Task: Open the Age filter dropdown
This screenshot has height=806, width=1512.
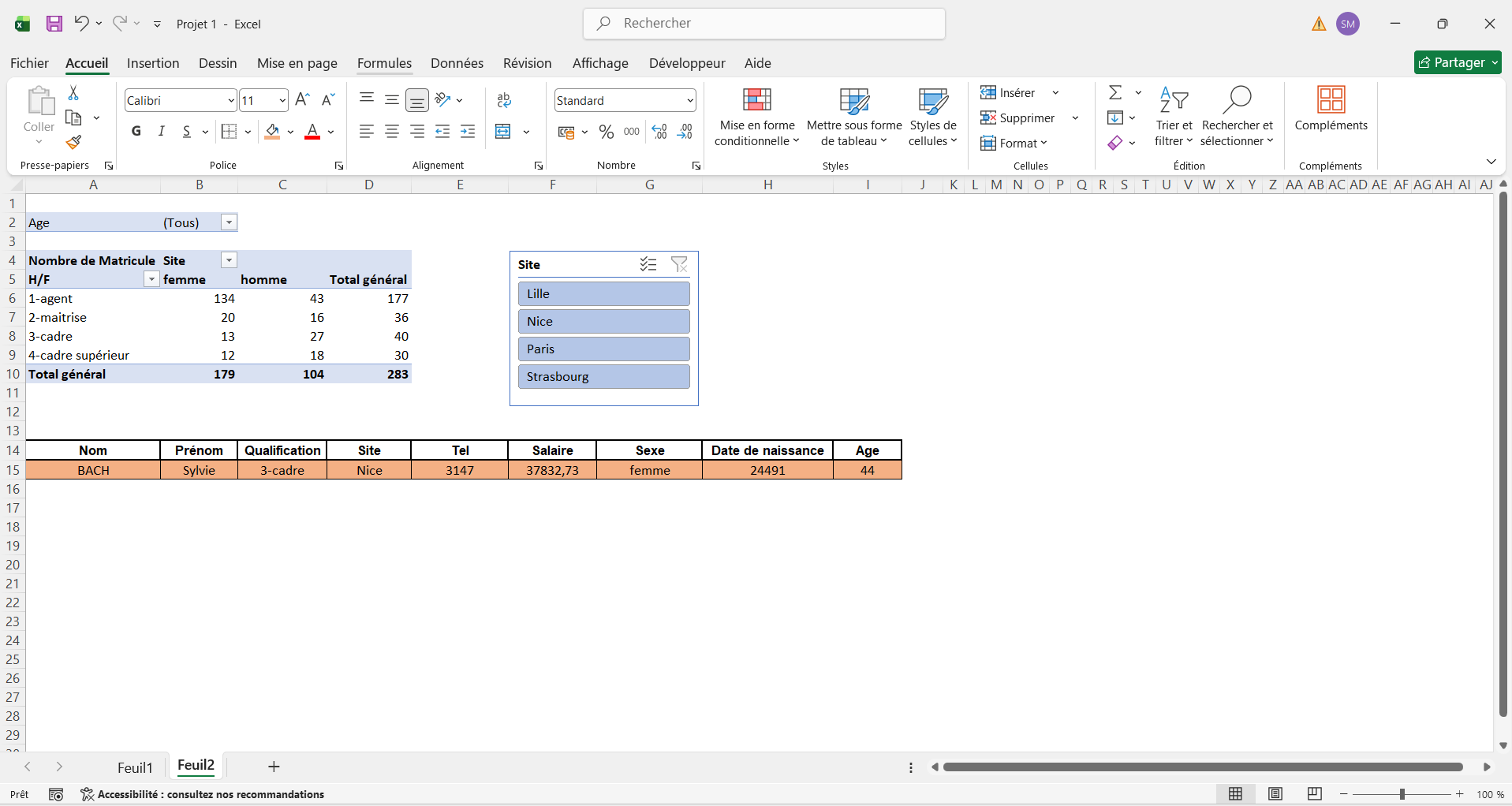Action: (229, 222)
